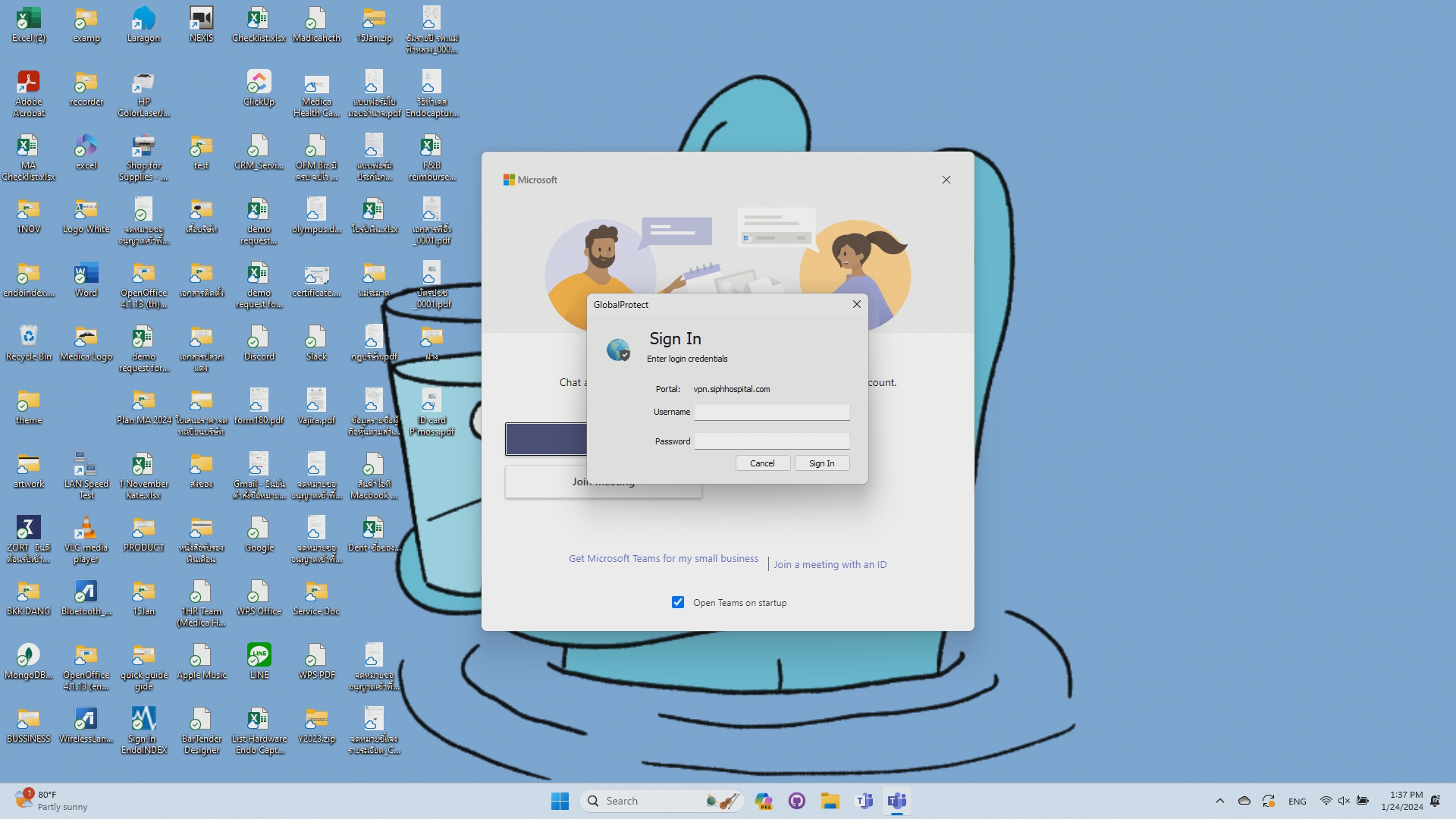Select the Plan MA 2024 folder
This screenshot has width=1456, height=819.
point(143,407)
